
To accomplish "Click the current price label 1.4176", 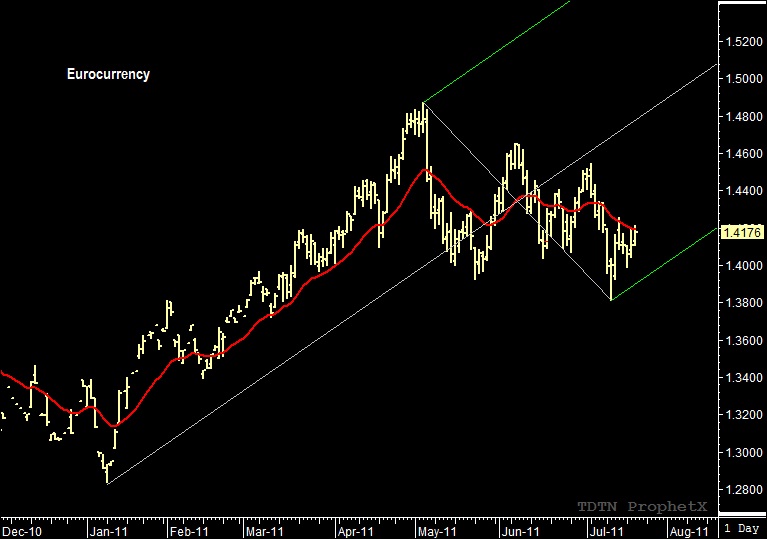I will [742, 232].
